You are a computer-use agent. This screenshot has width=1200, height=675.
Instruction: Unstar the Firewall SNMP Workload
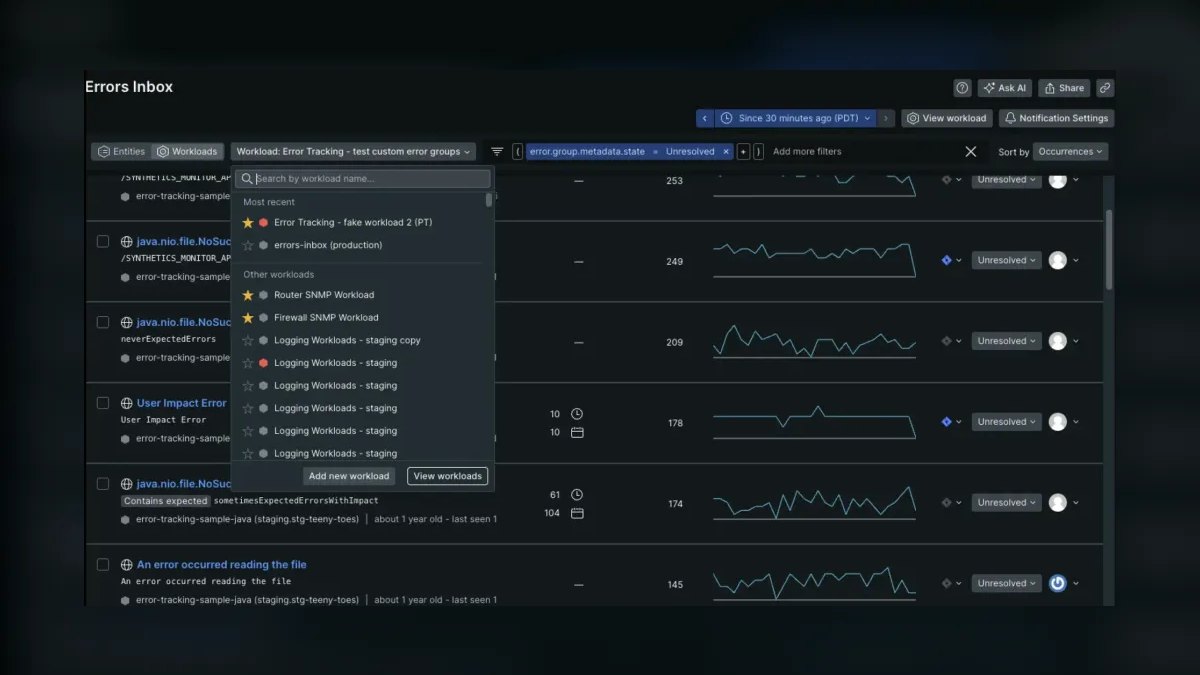click(x=248, y=318)
